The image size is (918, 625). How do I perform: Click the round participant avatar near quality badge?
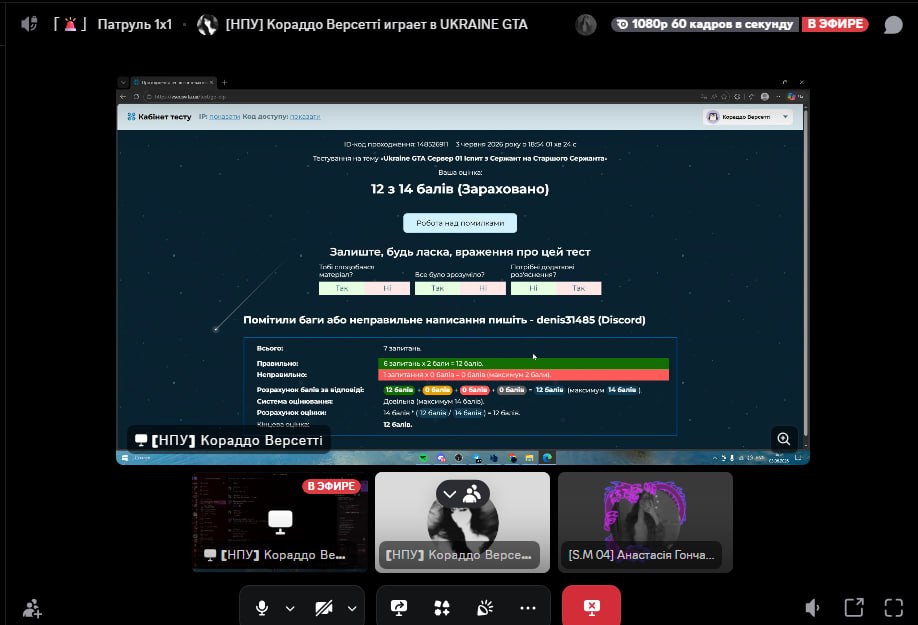(585, 25)
